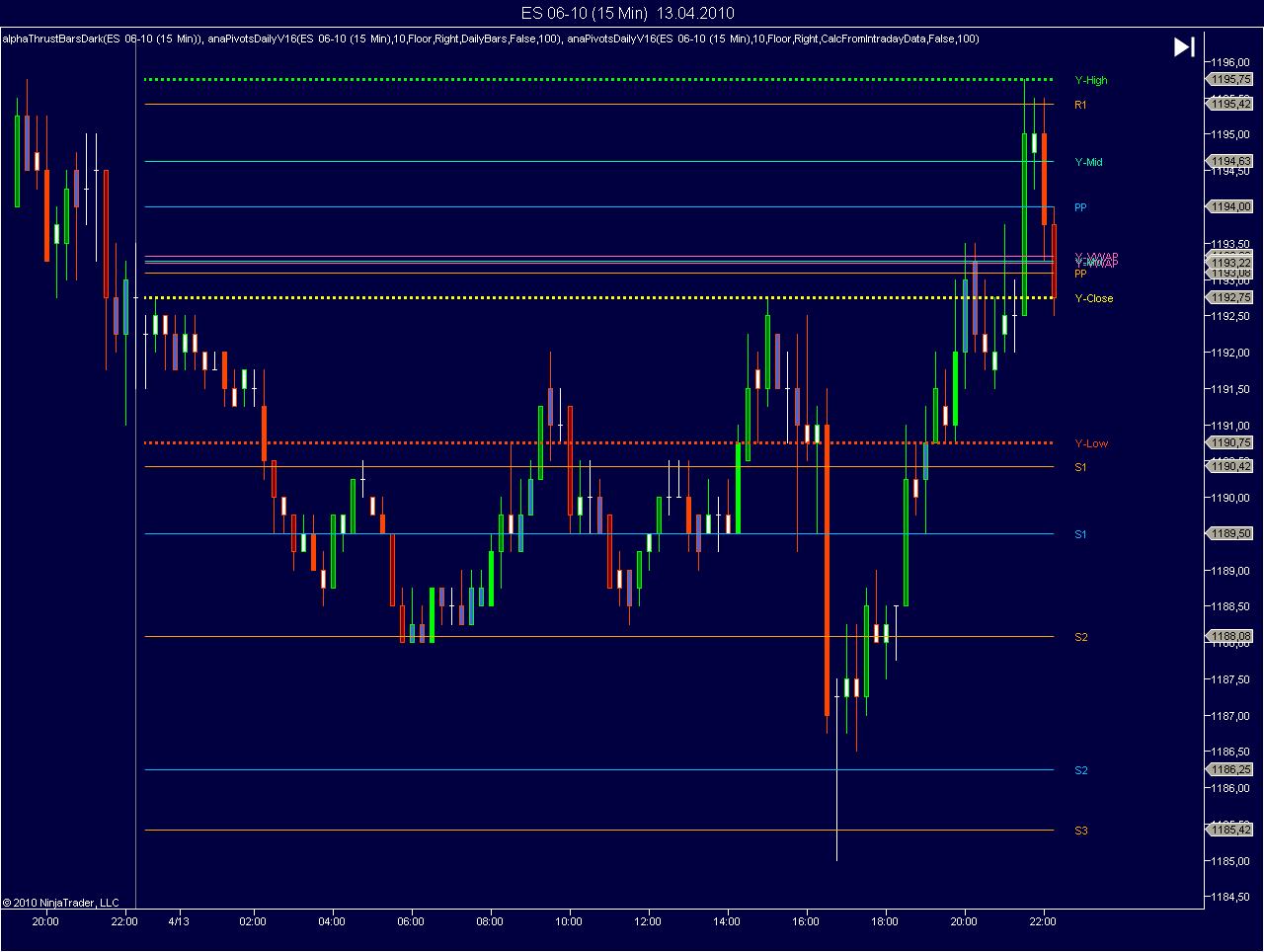Select the 1192,75 price marker tag
Image resolution: width=1264 pixels, height=952 pixels.
[1229, 297]
